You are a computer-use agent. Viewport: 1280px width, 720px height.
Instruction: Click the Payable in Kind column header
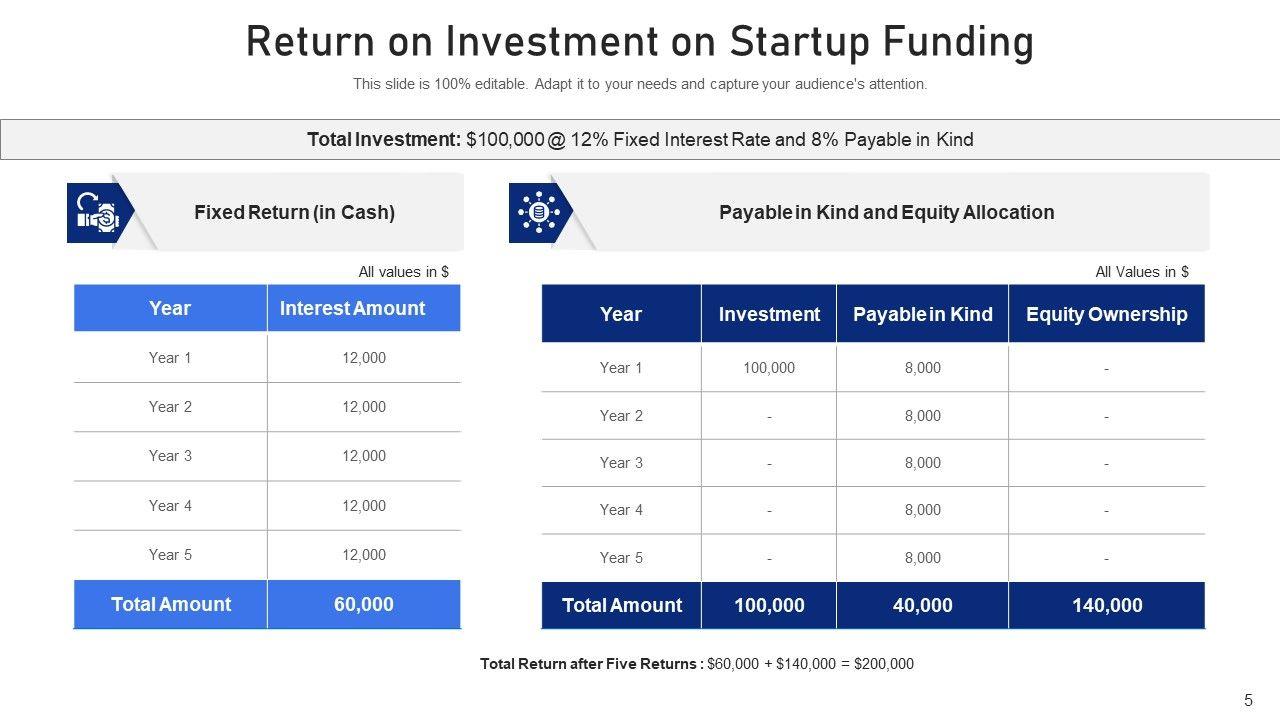922,314
